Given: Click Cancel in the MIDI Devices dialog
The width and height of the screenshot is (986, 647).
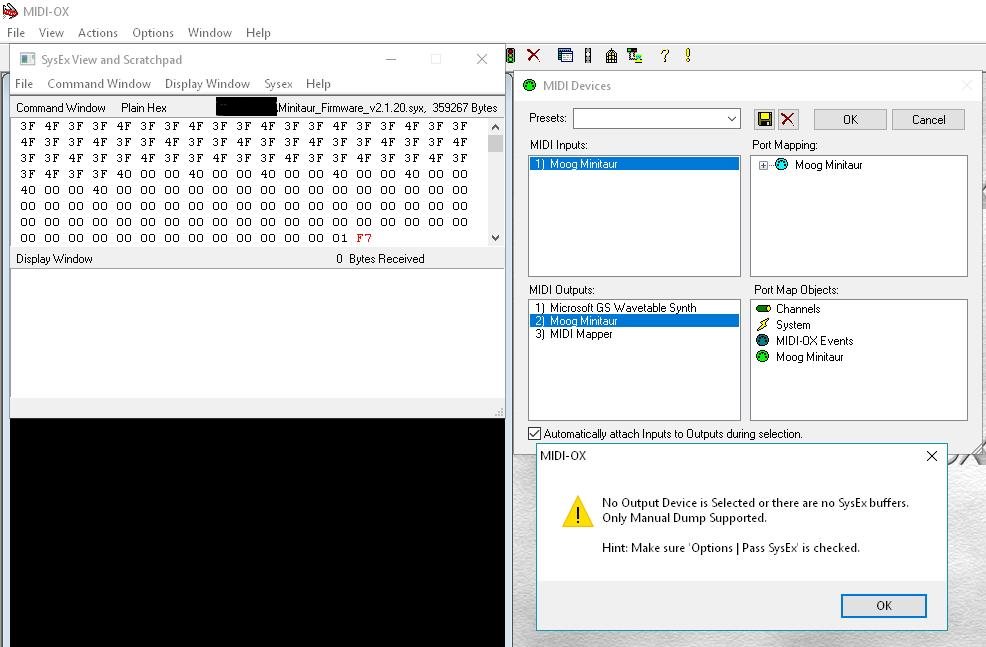Looking at the screenshot, I should (928, 119).
